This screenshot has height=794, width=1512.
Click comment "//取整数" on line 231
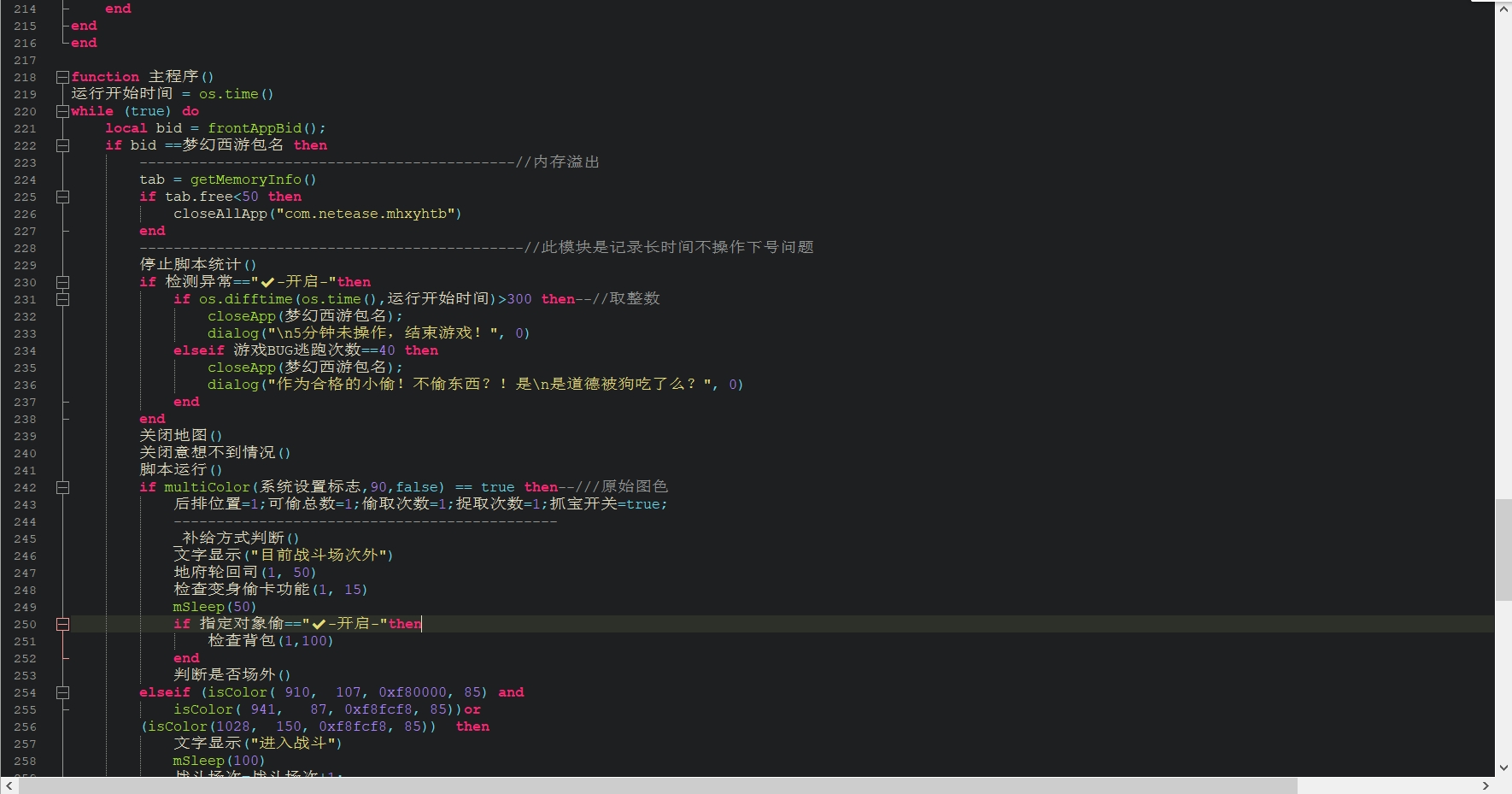626,299
